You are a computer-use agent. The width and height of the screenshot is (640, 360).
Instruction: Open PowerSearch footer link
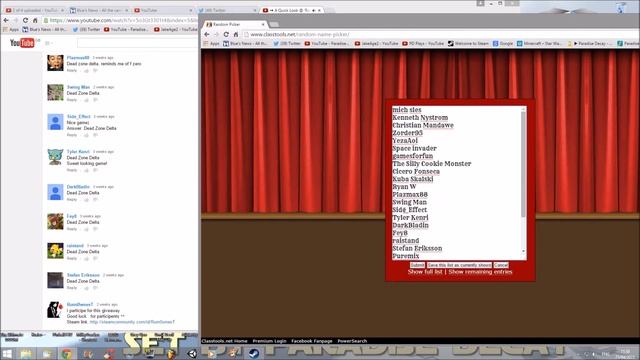(352, 341)
